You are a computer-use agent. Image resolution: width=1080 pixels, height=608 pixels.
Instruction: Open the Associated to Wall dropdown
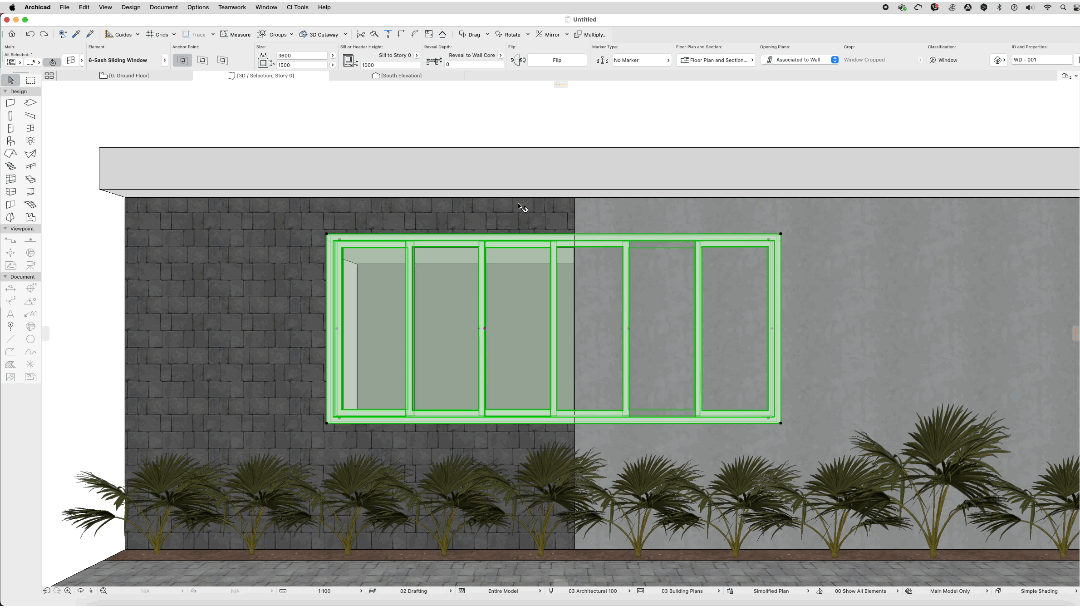pos(800,60)
